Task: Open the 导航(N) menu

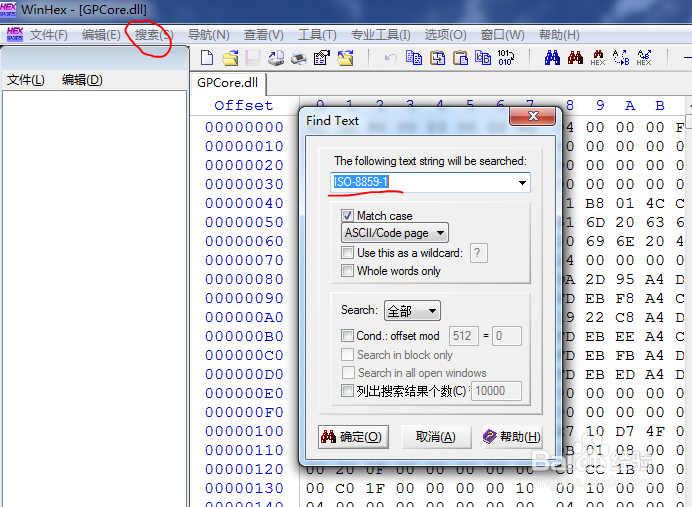Action: click(x=209, y=34)
